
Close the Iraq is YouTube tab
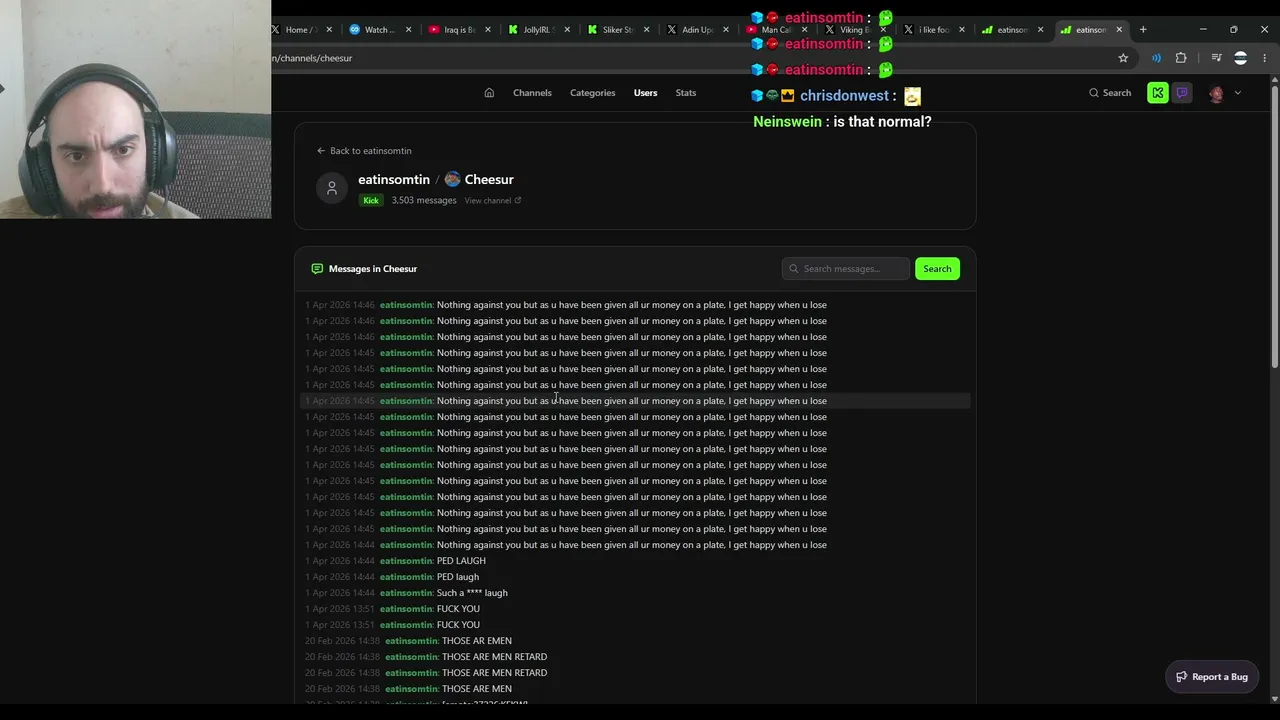click(x=488, y=30)
